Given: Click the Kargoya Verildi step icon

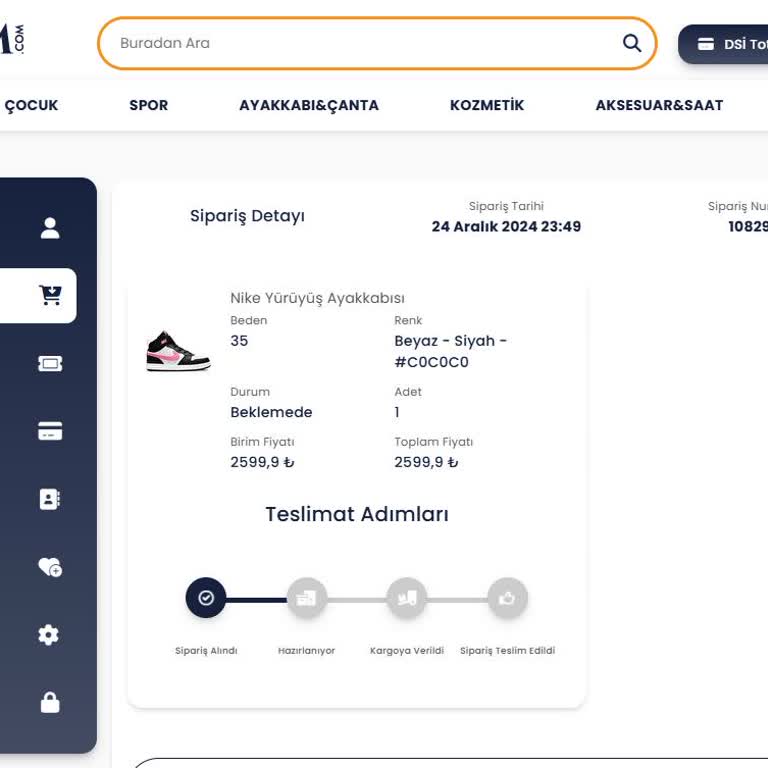Looking at the screenshot, I should [x=407, y=598].
